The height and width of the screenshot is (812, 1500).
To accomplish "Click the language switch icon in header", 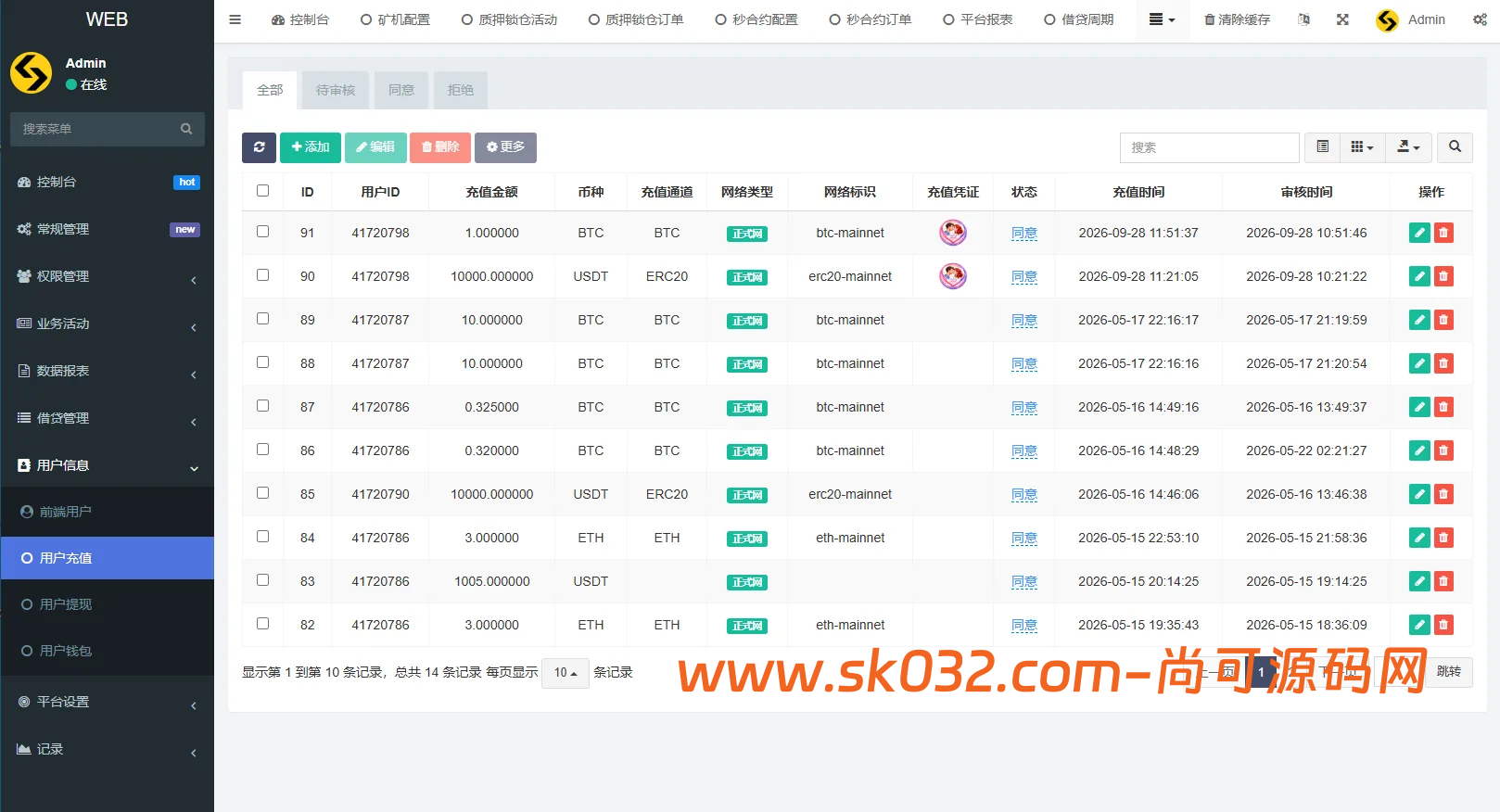I will coord(1304,19).
